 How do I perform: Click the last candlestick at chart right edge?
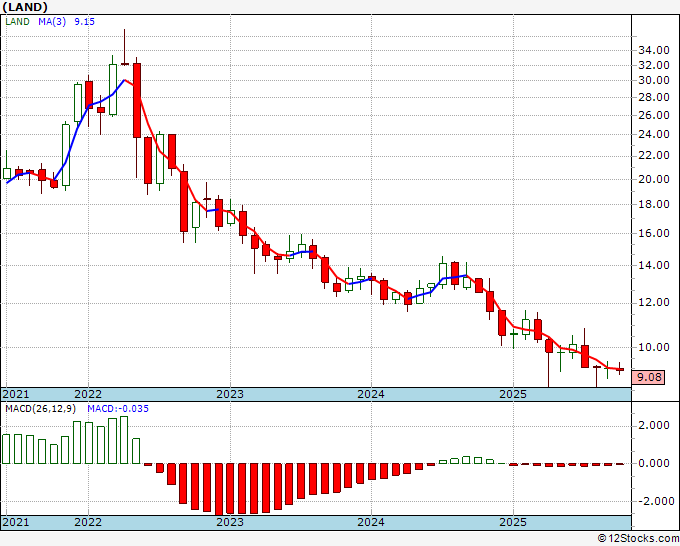pyautogui.click(x=620, y=369)
